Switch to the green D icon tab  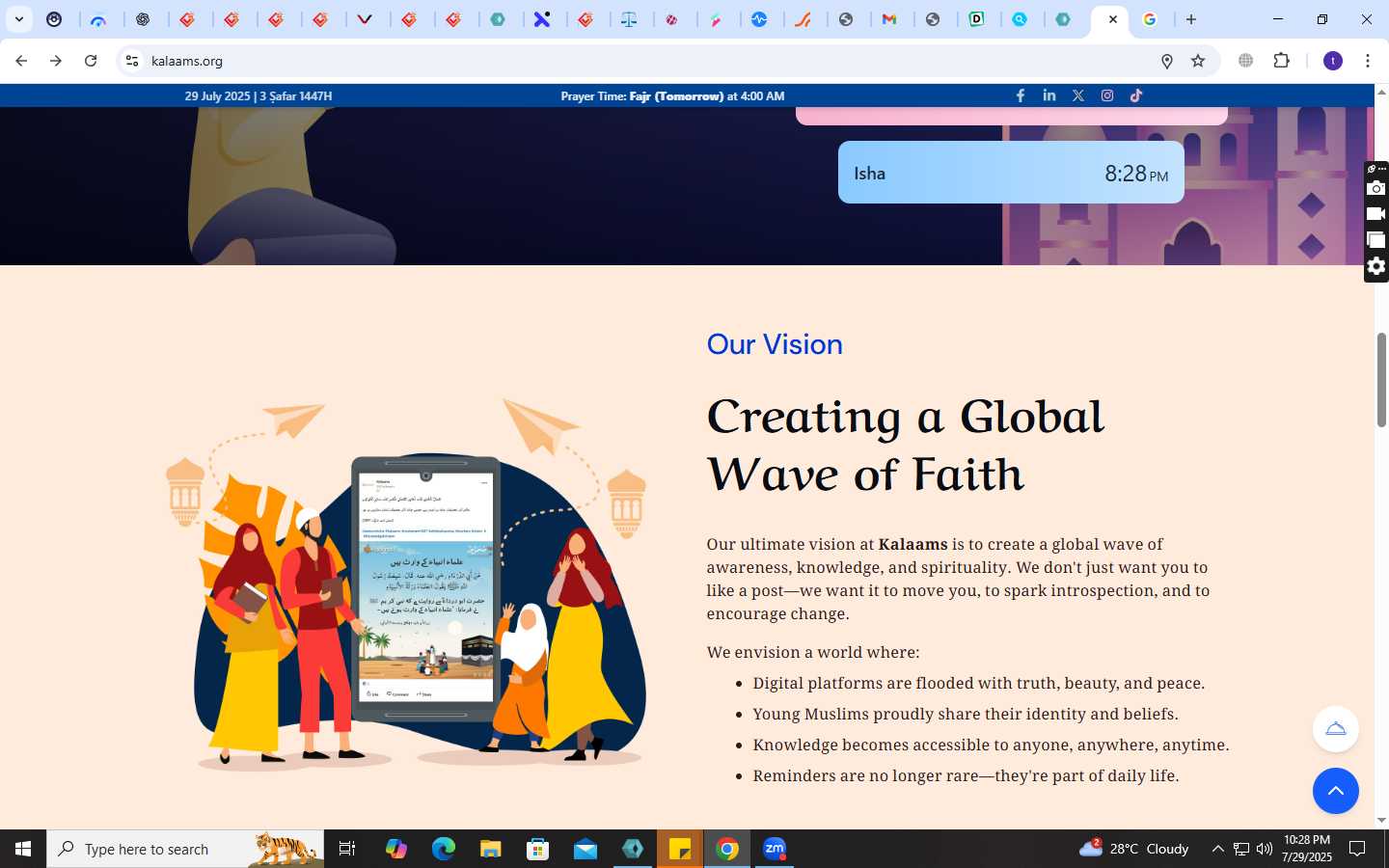976,19
